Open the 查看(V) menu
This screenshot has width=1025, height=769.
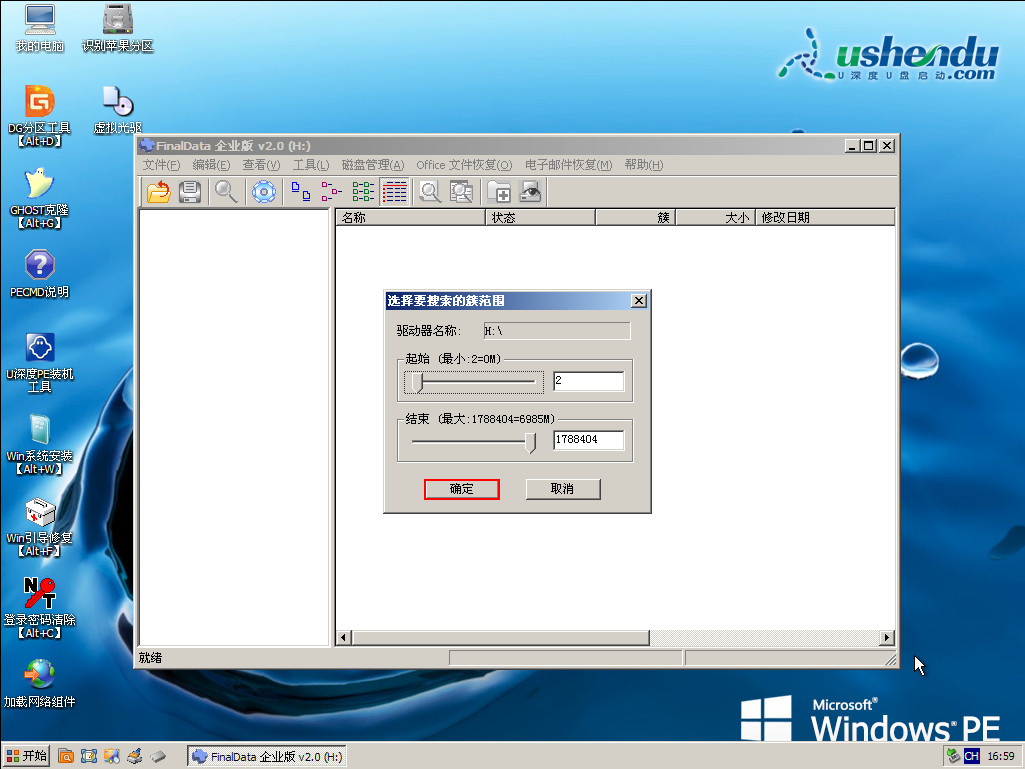[261, 165]
